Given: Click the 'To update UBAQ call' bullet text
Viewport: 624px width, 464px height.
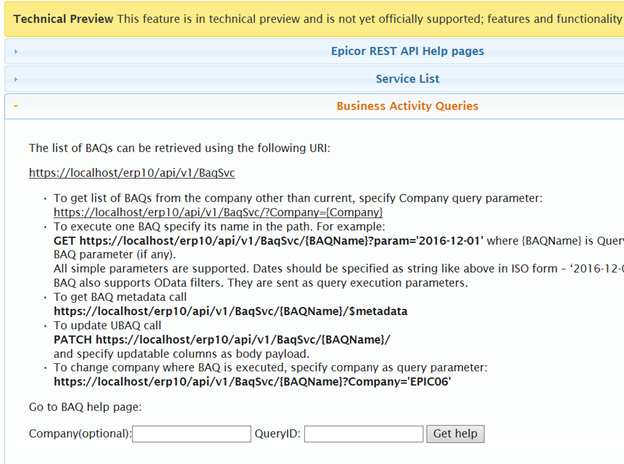Looking at the screenshot, I should [107, 326].
